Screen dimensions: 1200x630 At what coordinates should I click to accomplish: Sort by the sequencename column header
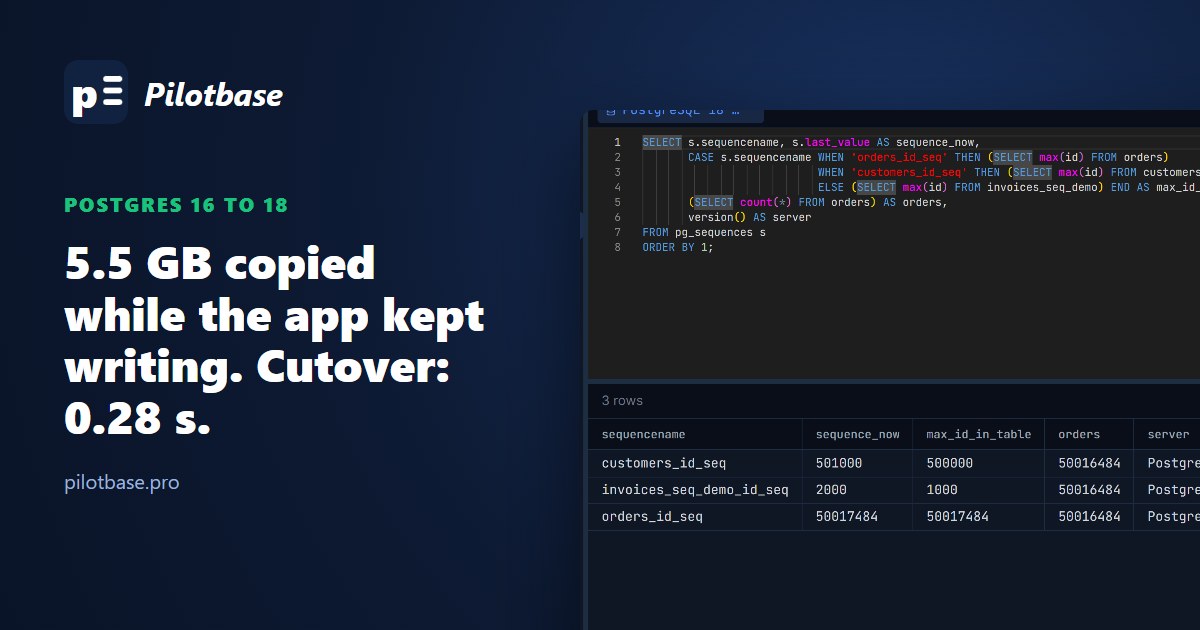(x=695, y=434)
